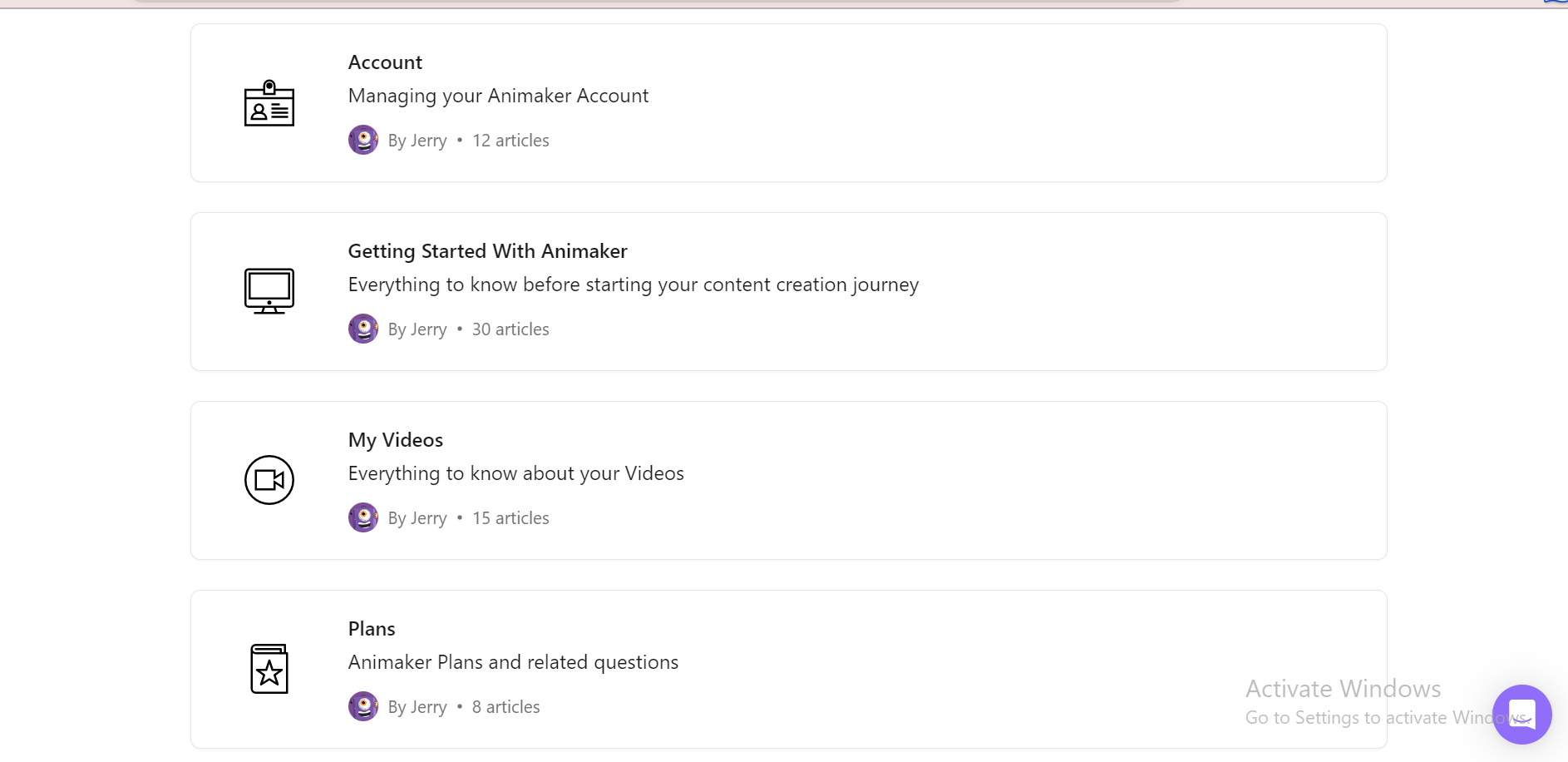1568x762 pixels.
Task: Click the 30 articles label under Getting Started
Action: tap(510, 329)
